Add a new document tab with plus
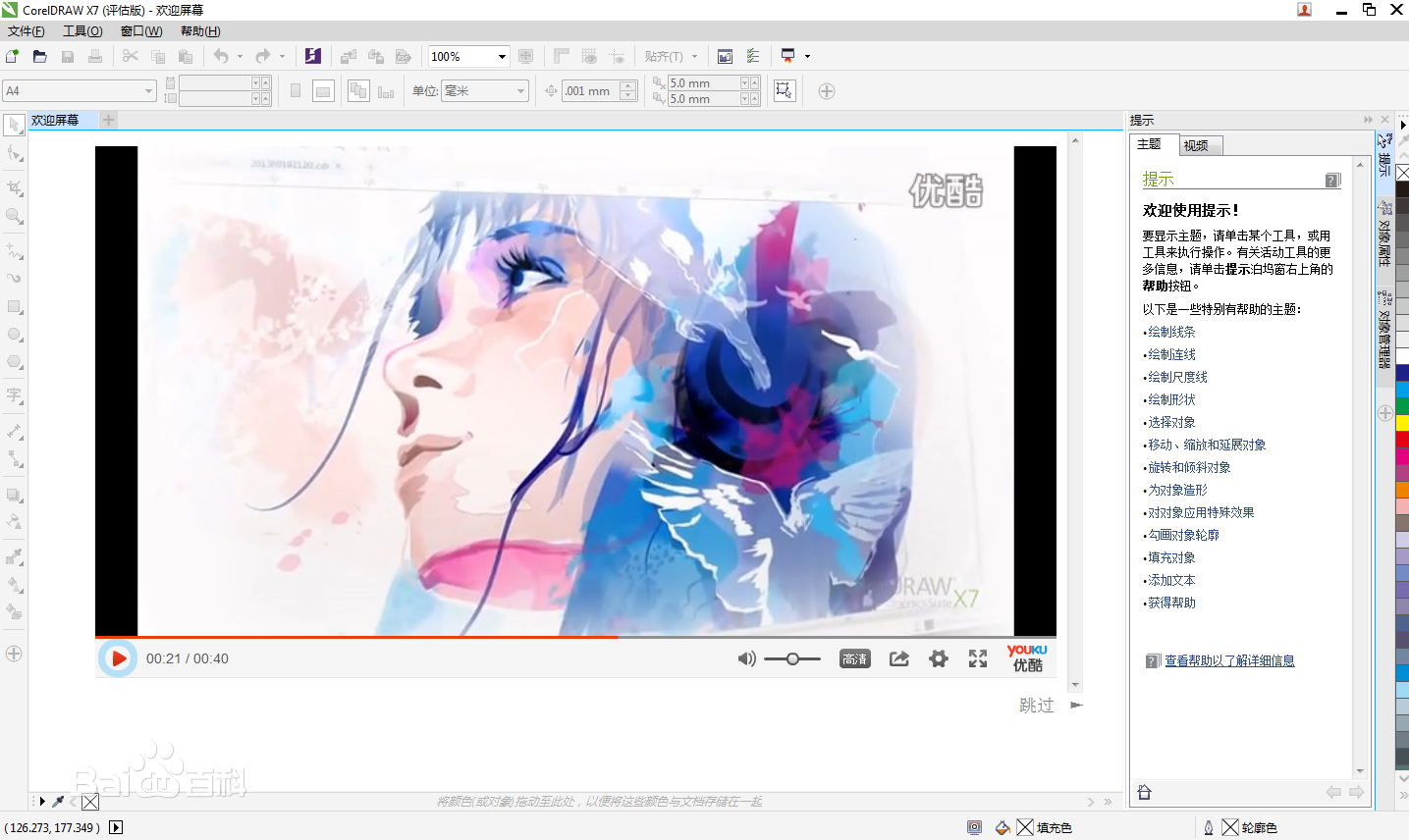1409x840 pixels. tap(109, 120)
